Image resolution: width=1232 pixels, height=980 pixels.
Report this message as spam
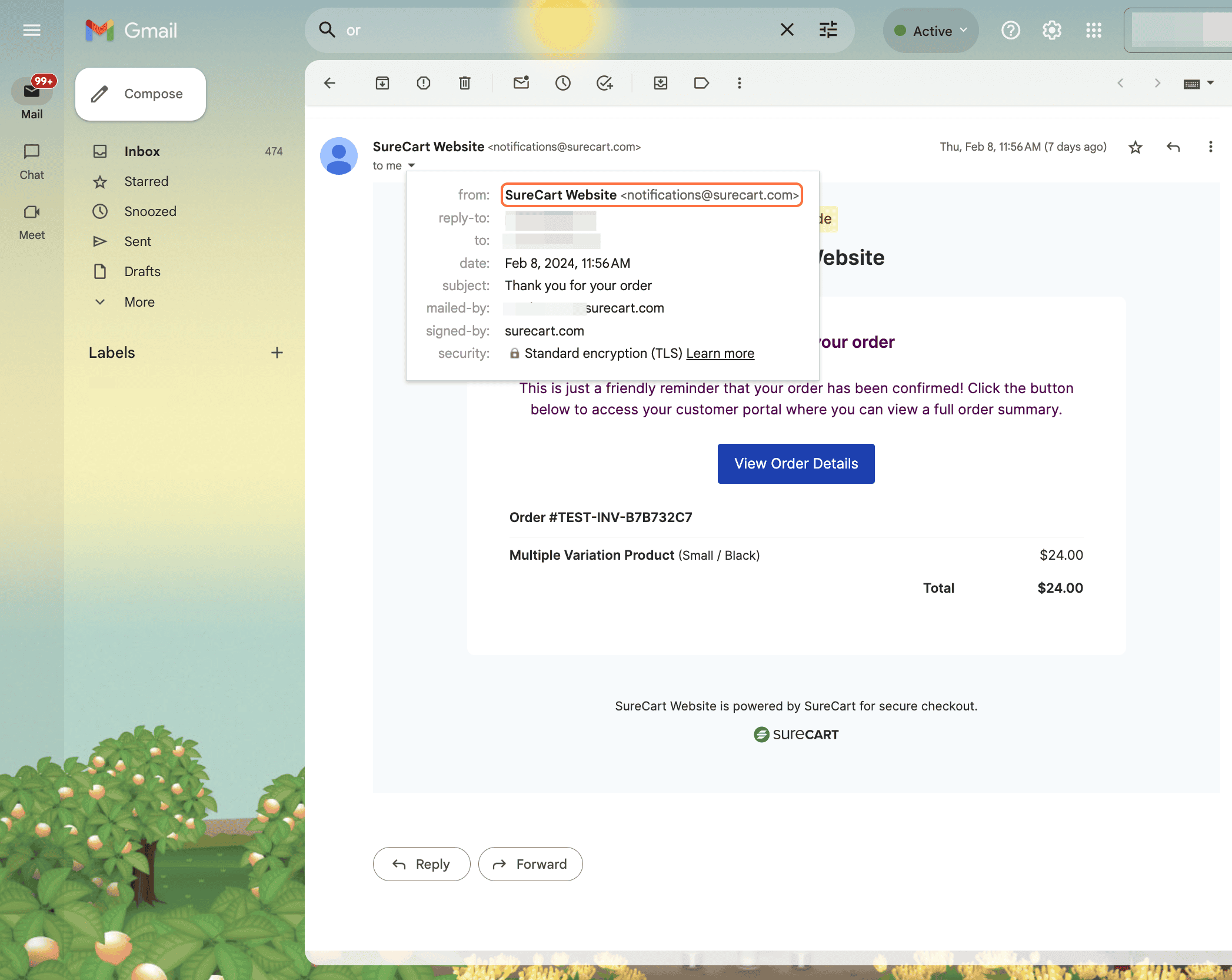pyautogui.click(x=424, y=83)
